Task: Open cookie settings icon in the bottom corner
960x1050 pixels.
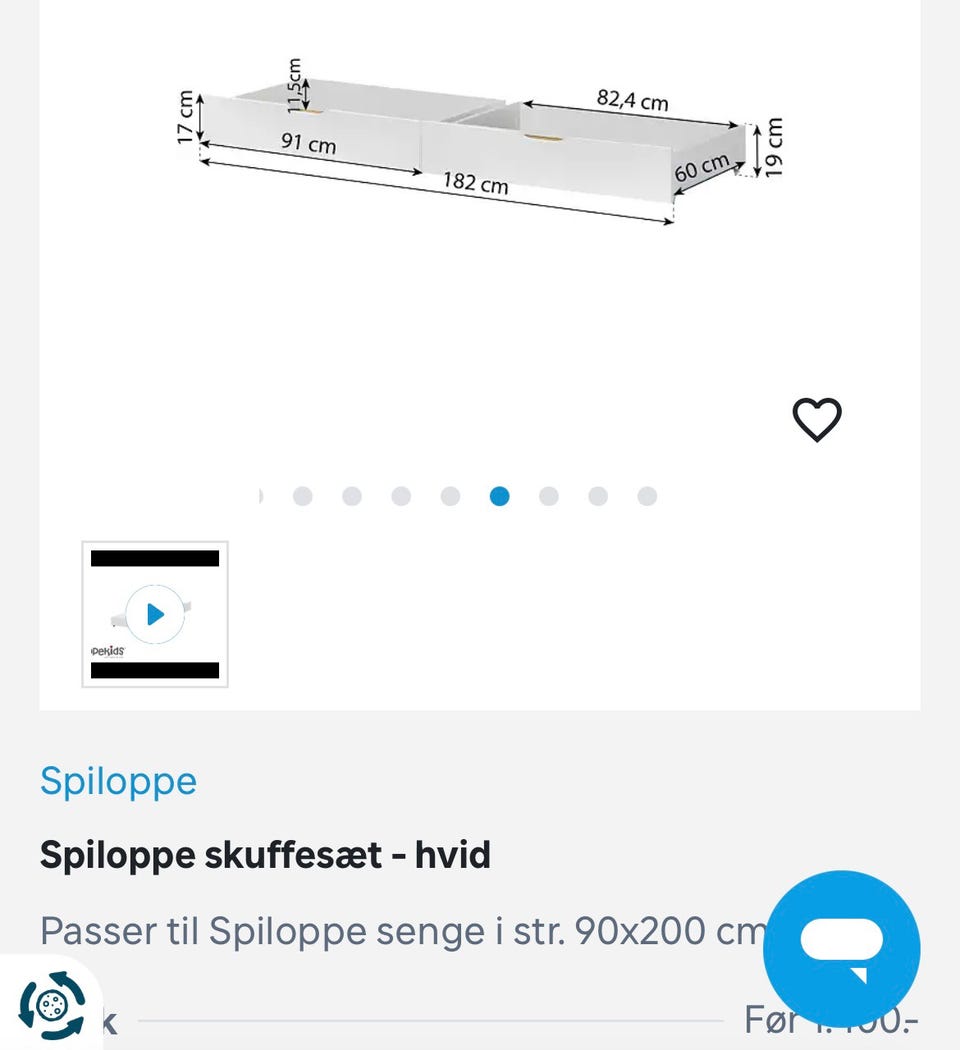Action: point(52,1003)
